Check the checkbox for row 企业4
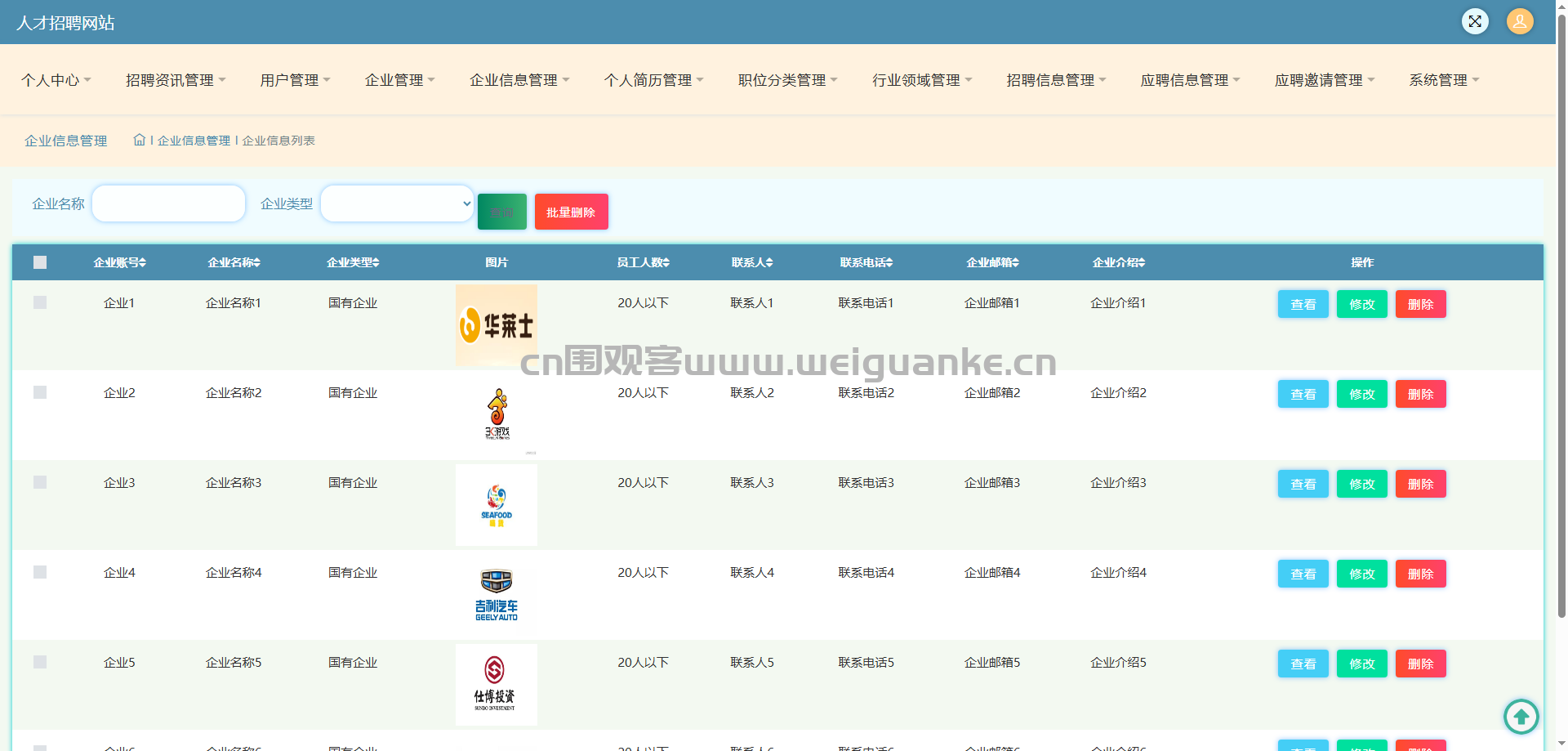Image resolution: width=1568 pixels, height=751 pixels. pos(40,572)
